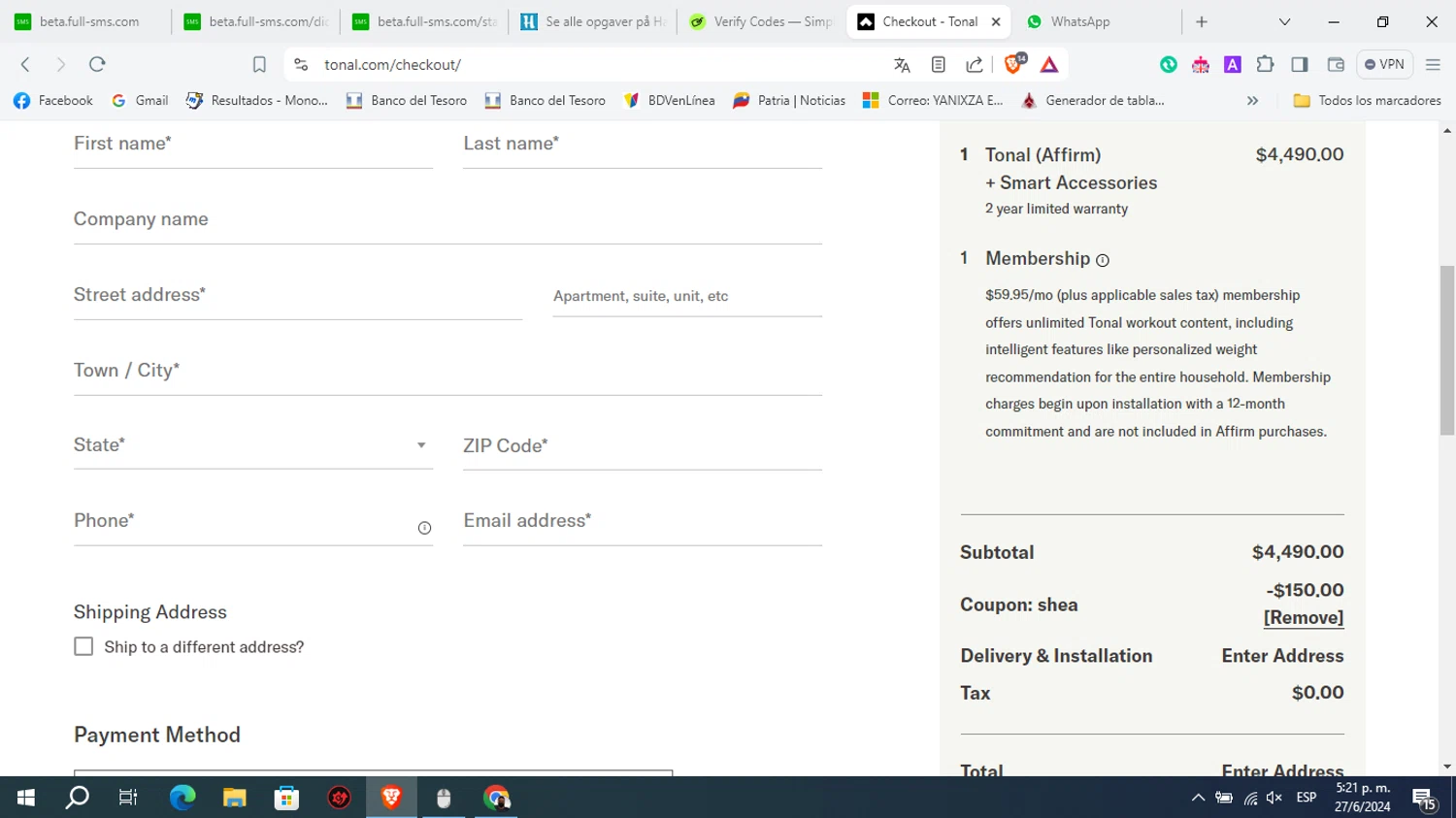Click the ESP language indicator
Screen dimensions: 1456x818
click(1307, 798)
